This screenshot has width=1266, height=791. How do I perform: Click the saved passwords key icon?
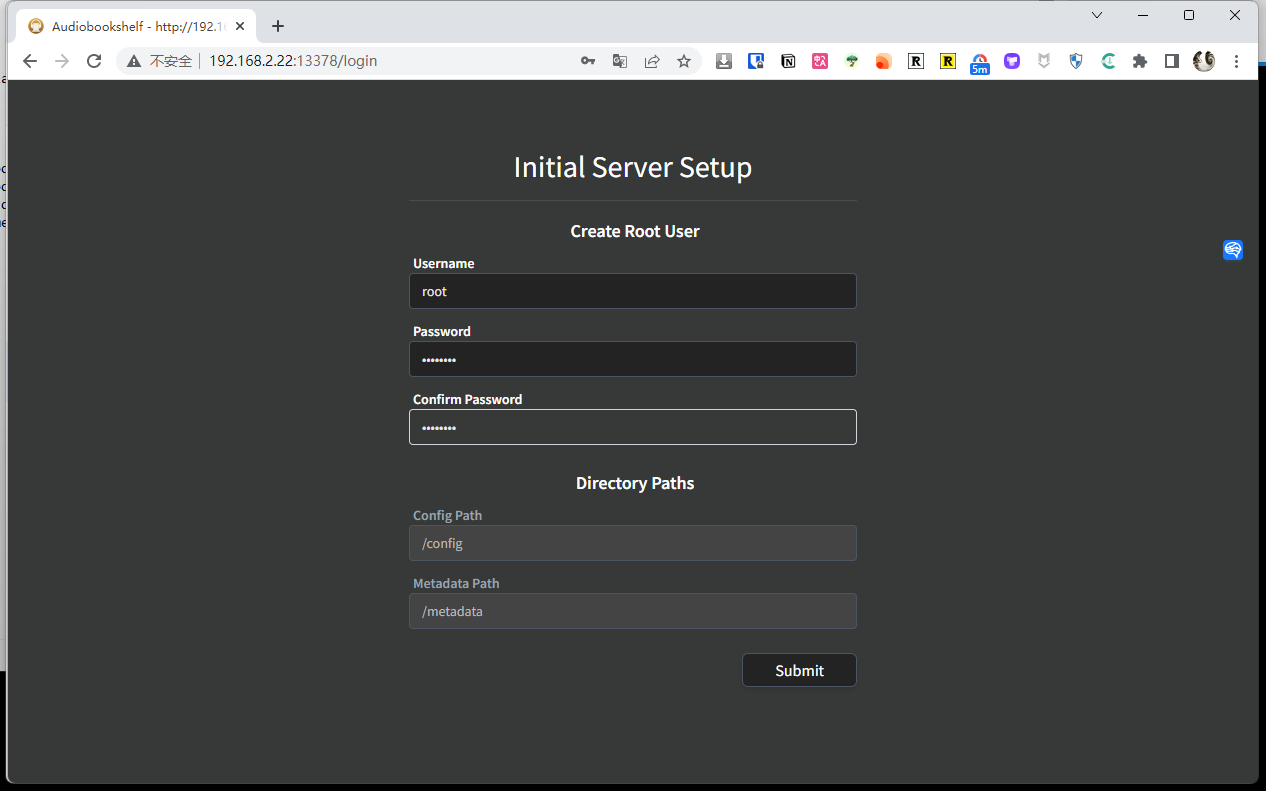pos(588,61)
